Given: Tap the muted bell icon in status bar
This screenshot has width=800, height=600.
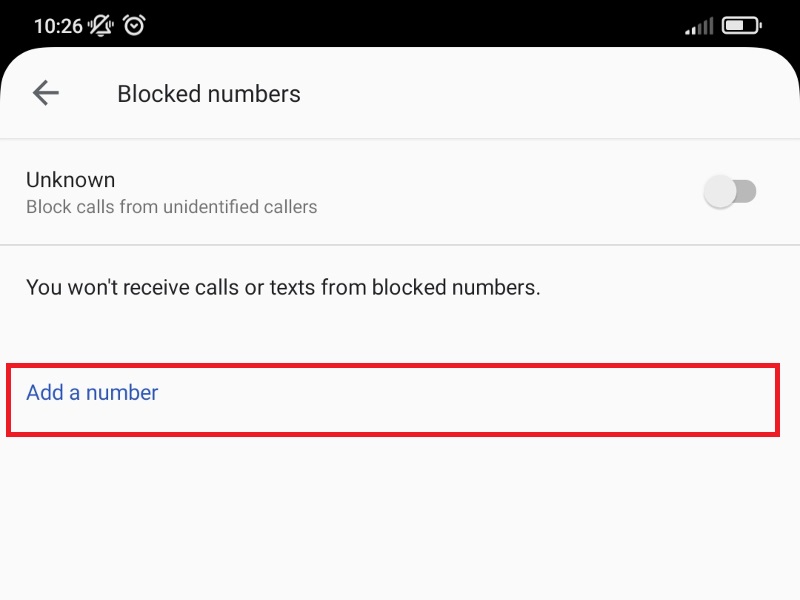Looking at the screenshot, I should point(101,25).
